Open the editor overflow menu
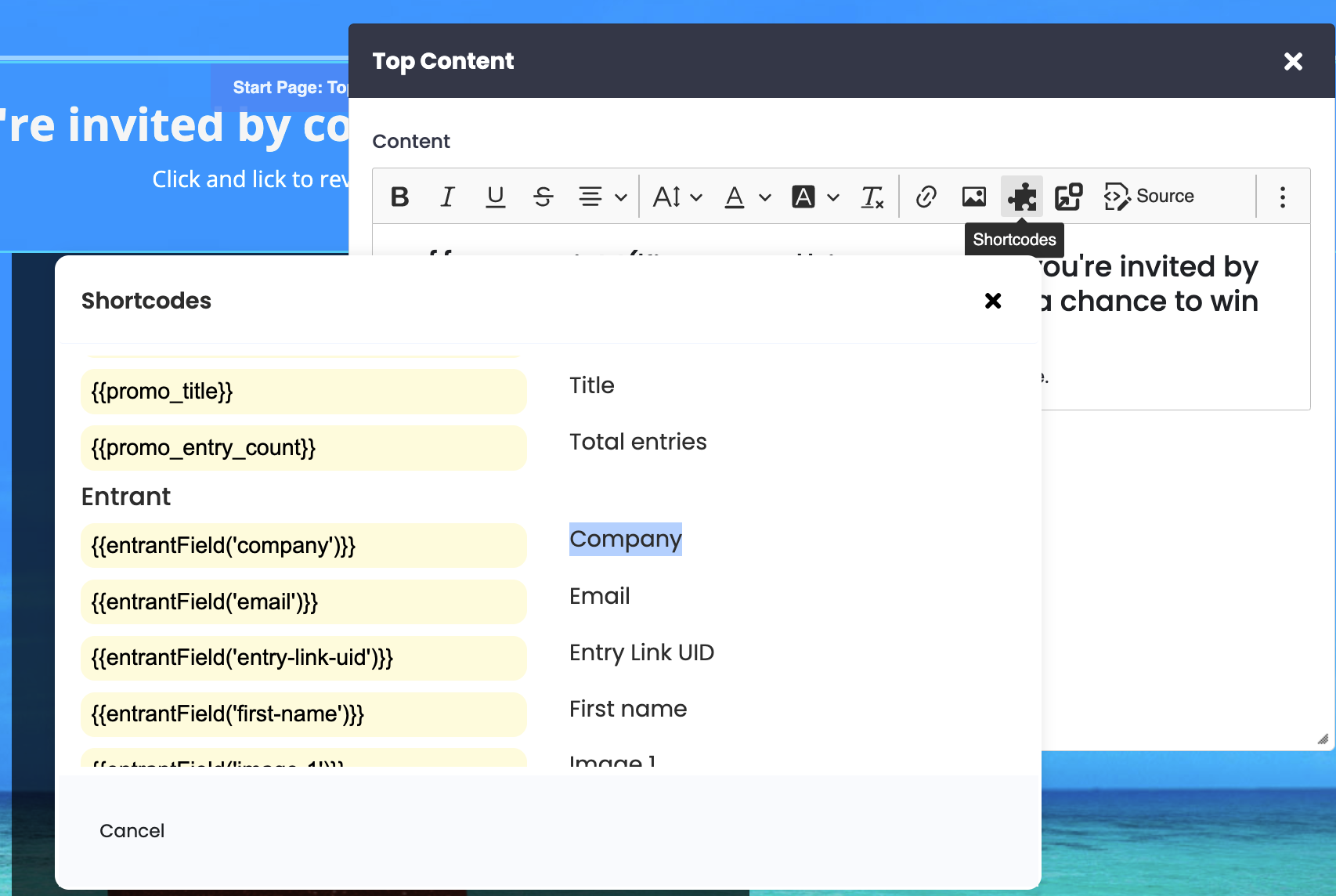 tap(1282, 197)
